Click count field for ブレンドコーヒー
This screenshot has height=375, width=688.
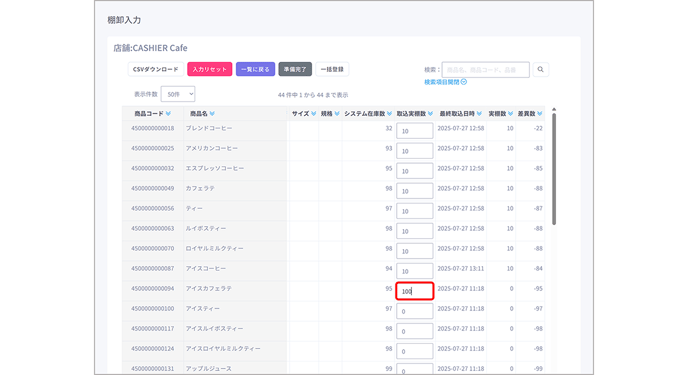(x=415, y=131)
